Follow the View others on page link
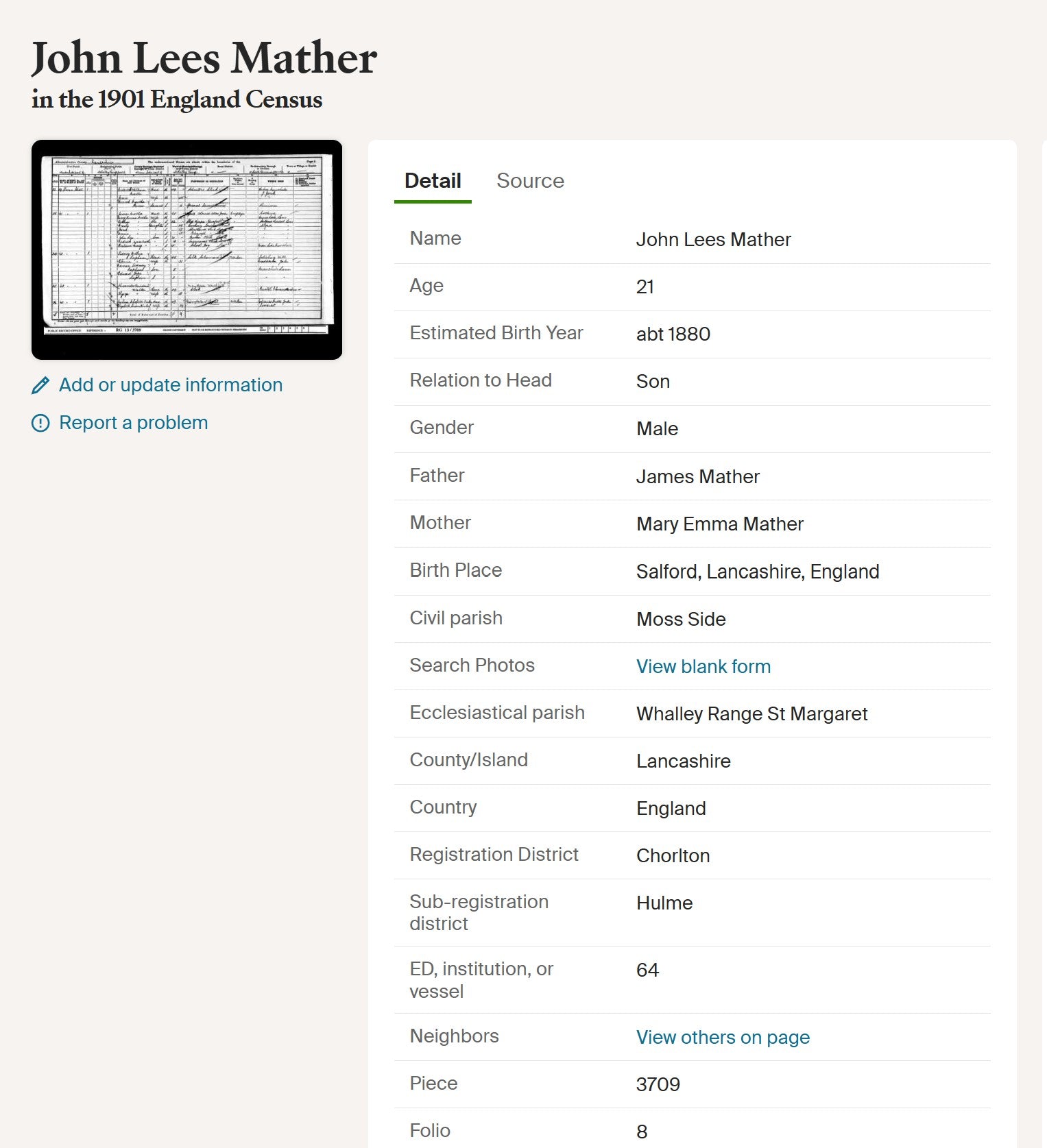1047x1148 pixels. [x=723, y=1038]
